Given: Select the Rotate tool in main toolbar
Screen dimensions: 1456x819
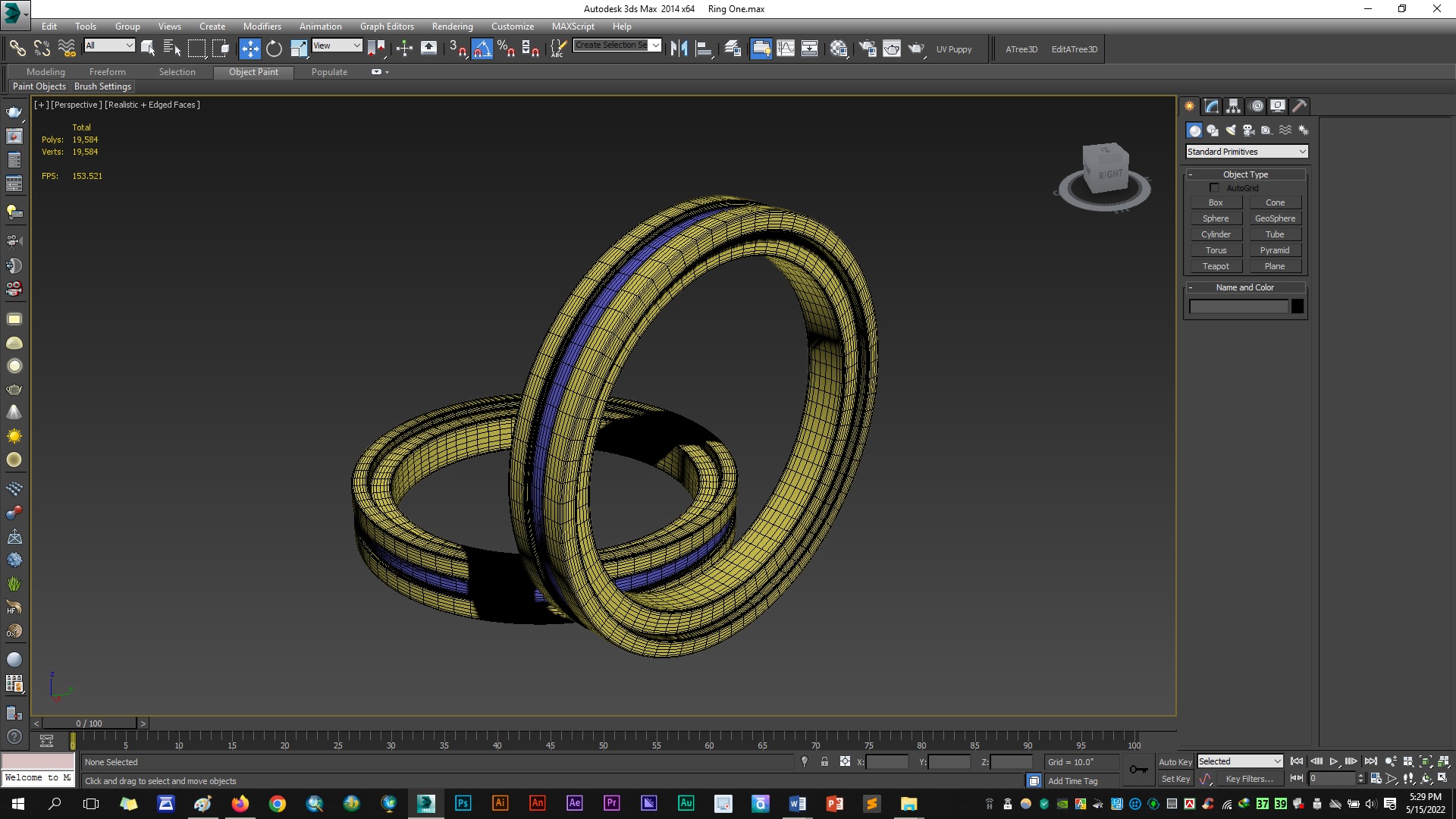Looking at the screenshot, I should click(274, 49).
